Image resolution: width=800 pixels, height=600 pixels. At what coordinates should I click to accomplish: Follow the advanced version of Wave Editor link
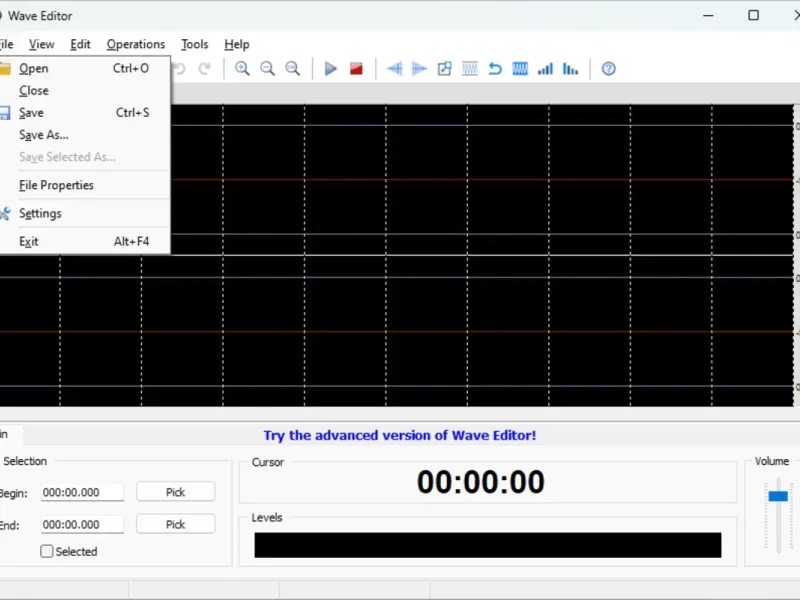399,435
